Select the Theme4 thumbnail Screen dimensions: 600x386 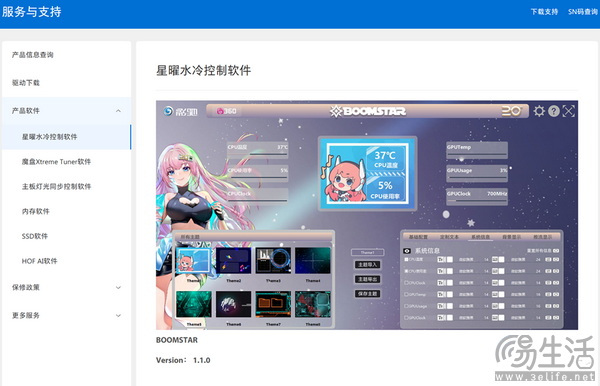click(x=313, y=260)
